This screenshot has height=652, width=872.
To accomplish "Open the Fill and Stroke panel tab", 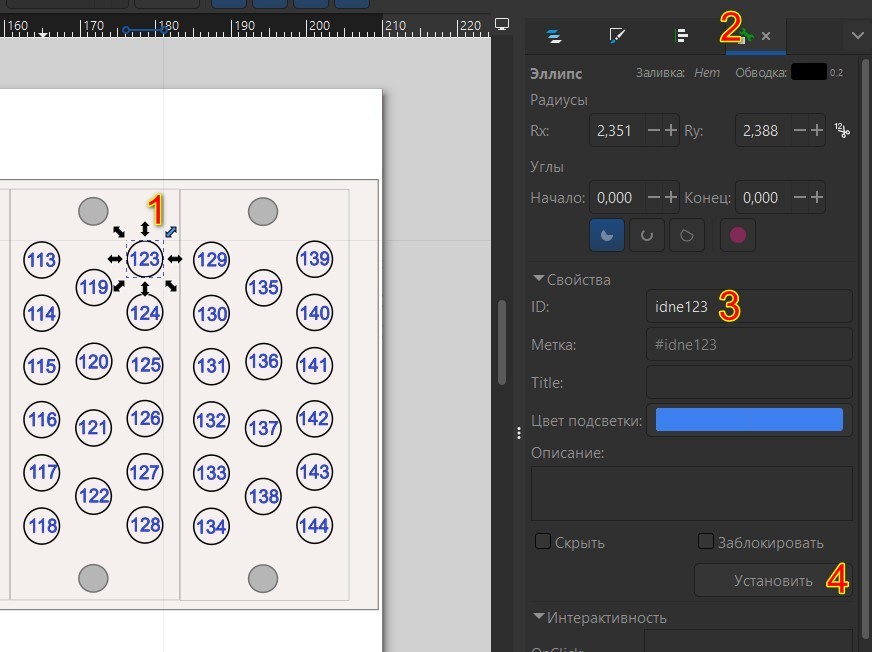I will pos(617,36).
